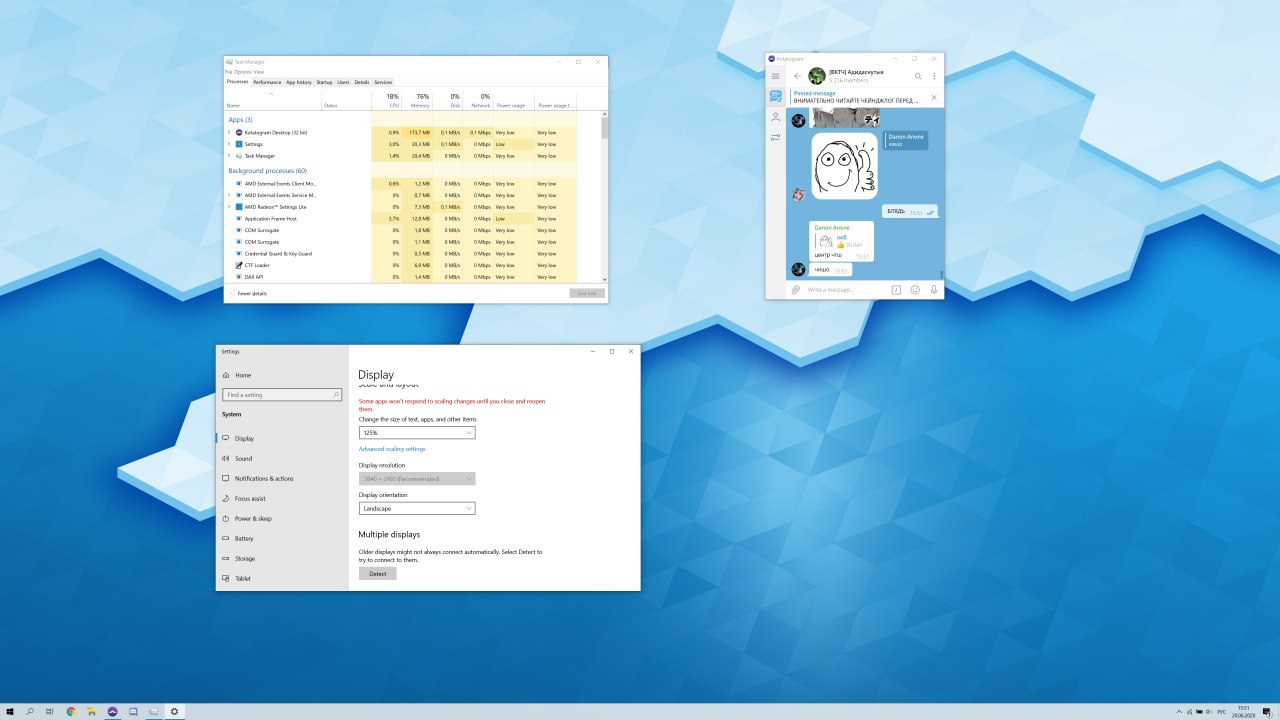This screenshot has height=720, width=1280.
Task: Open Storage settings
Action: [x=282, y=558]
